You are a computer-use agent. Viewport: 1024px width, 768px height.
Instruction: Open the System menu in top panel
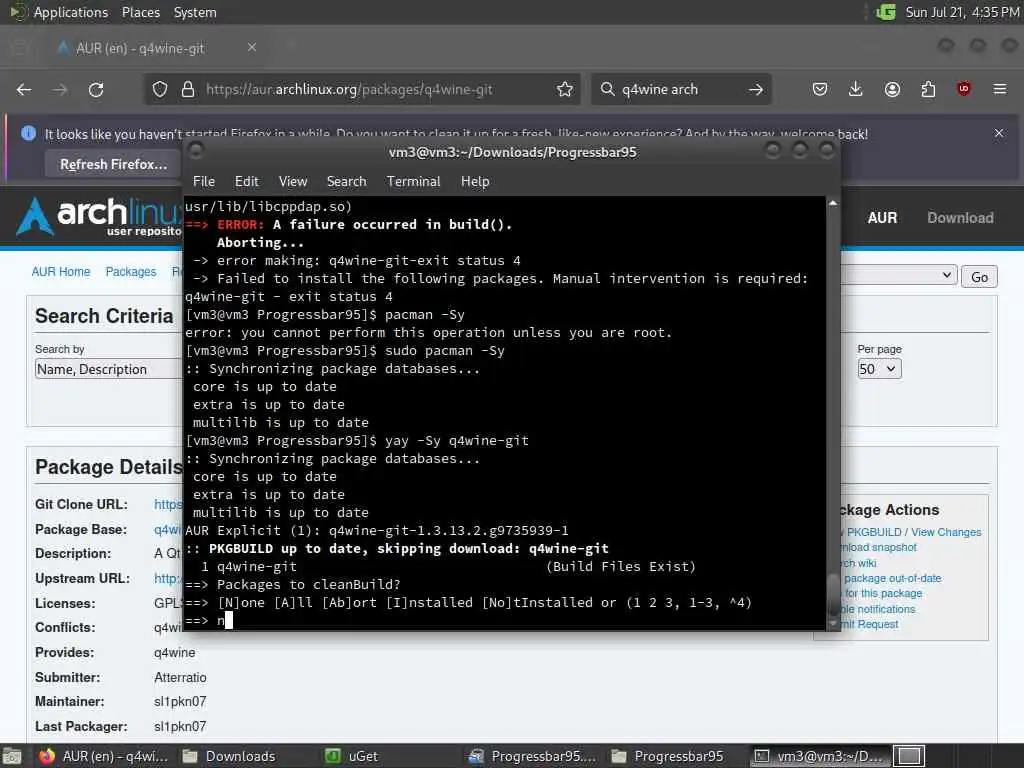(x=195, y=12)
